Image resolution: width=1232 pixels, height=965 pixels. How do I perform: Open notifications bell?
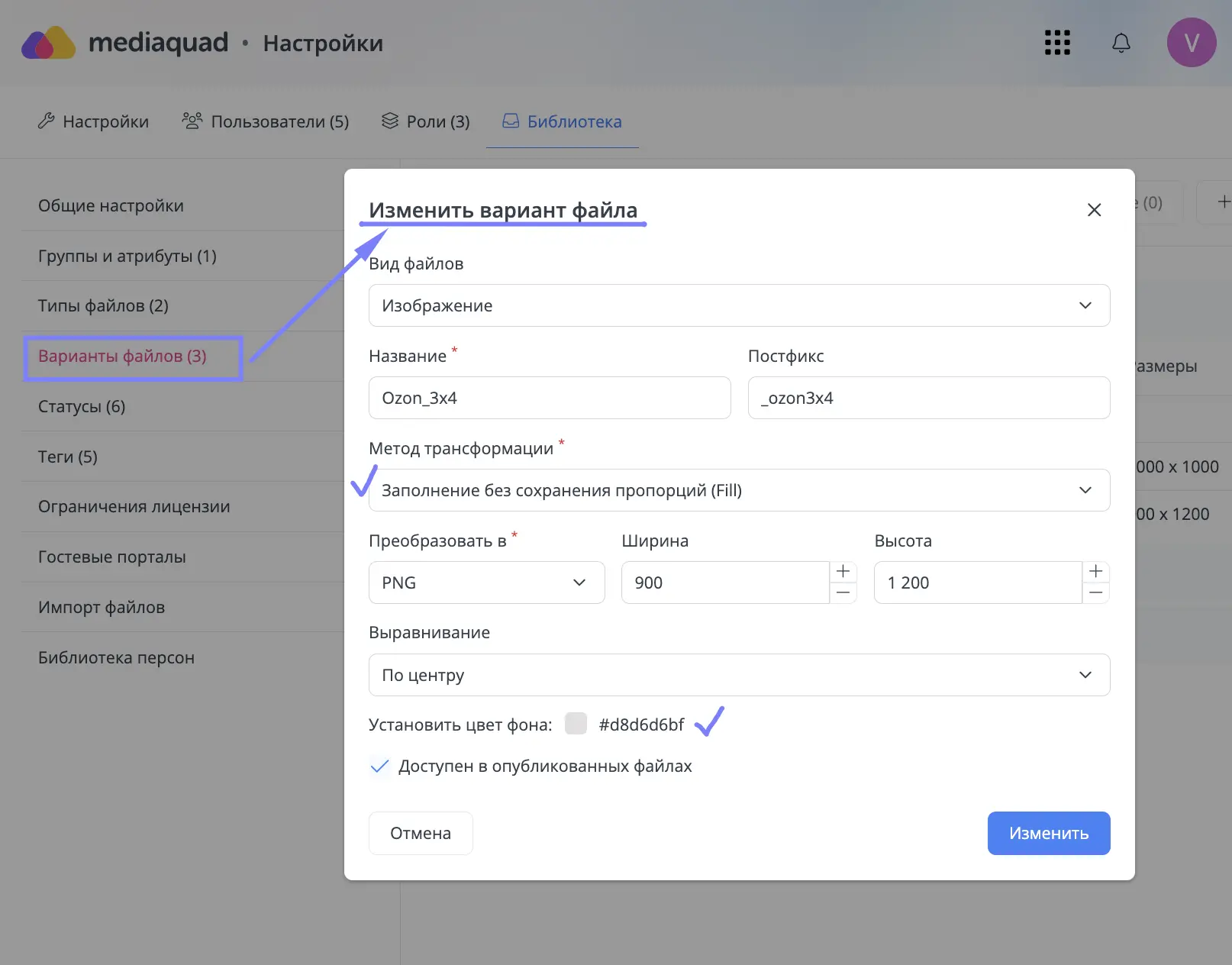(1121, 43)
